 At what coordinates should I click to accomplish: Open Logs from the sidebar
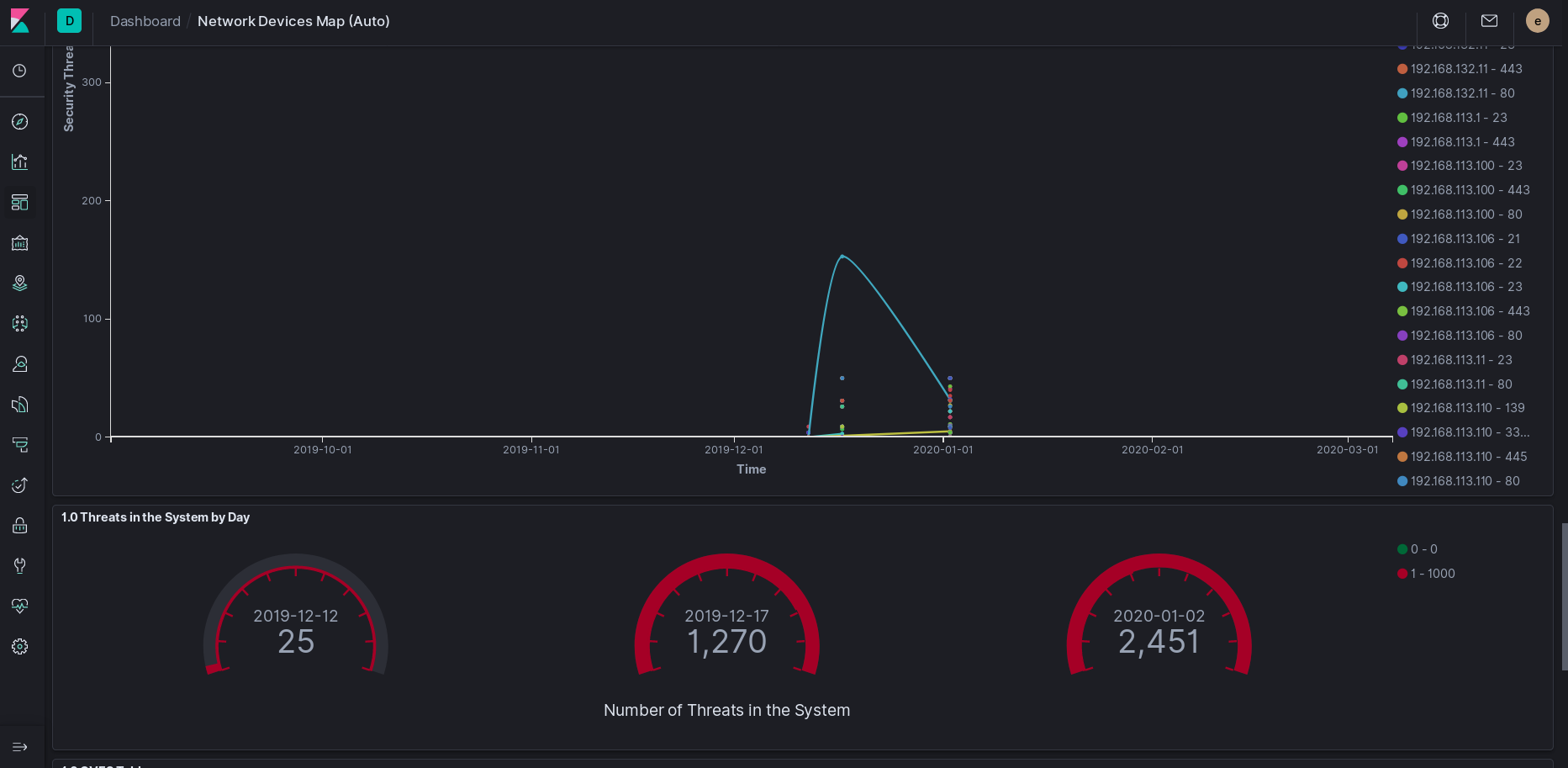click(20, 405)
